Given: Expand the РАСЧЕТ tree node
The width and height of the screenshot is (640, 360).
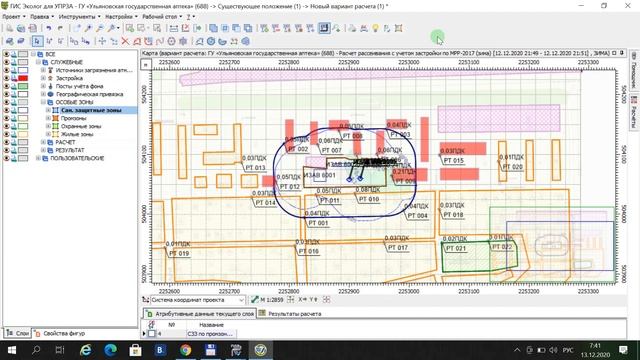Looking at the screenshot, I should (43, 142).
